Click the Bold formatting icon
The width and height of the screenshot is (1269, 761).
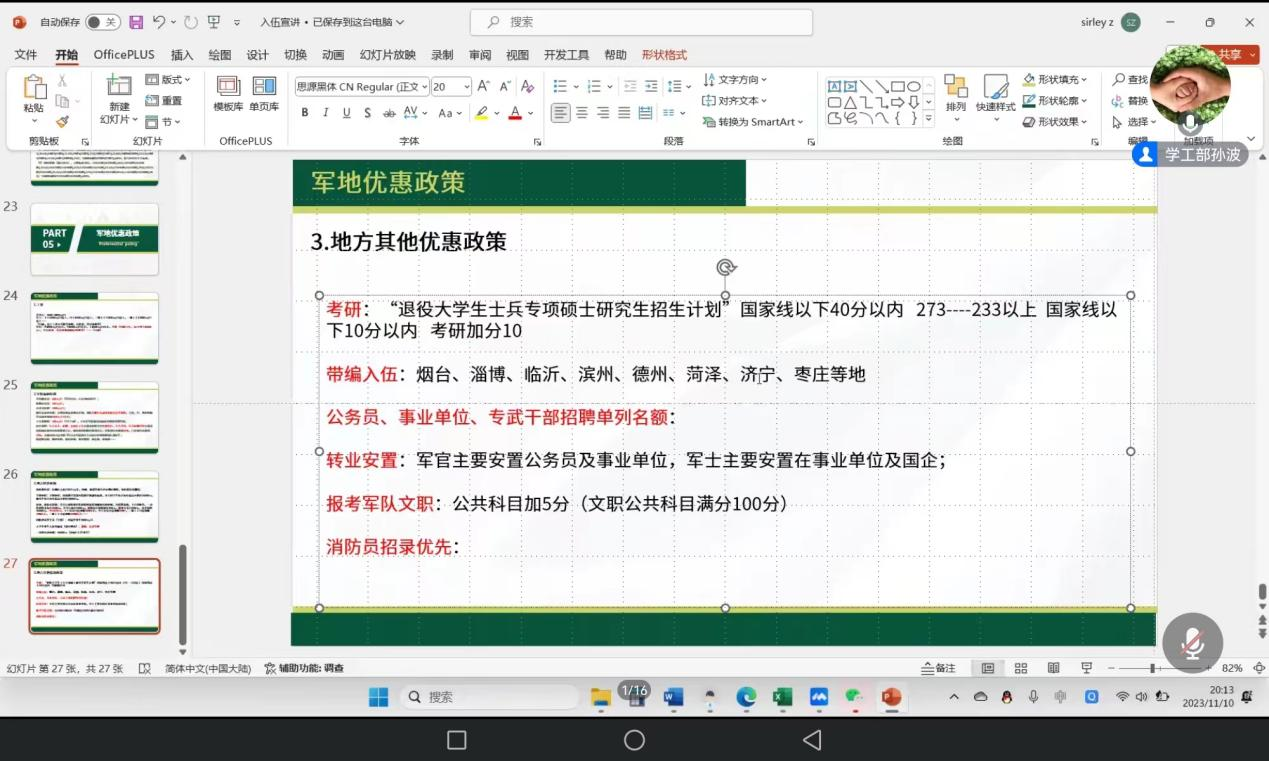(305, 113)
